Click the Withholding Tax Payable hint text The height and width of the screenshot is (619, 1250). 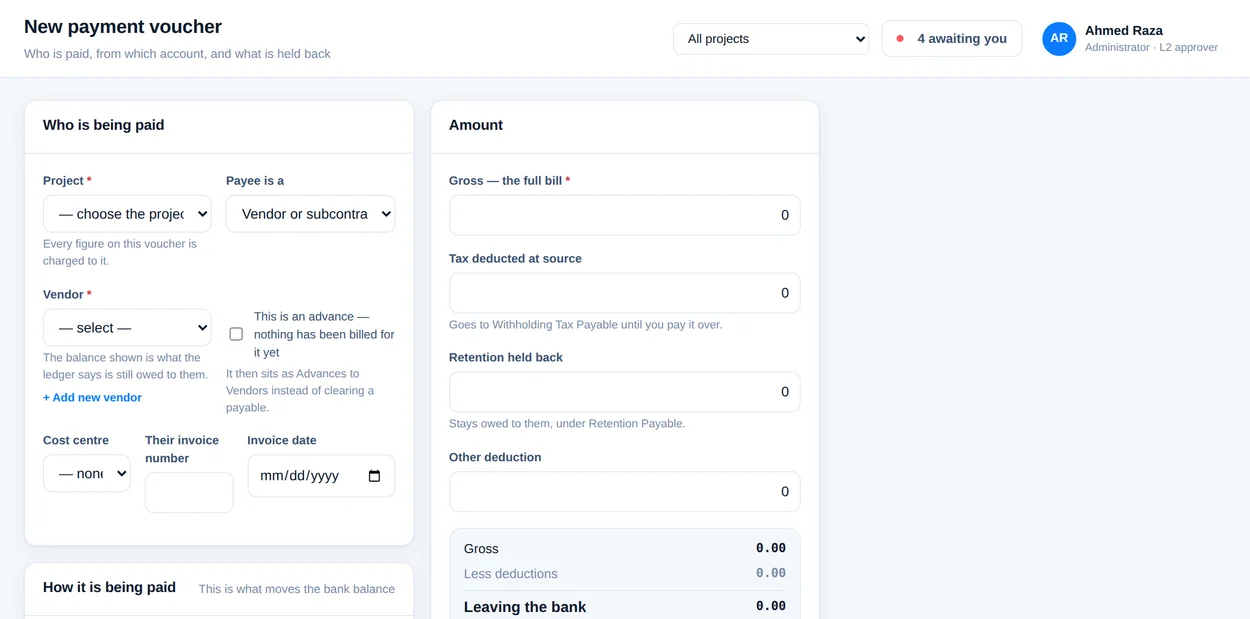tap(585, 325)
